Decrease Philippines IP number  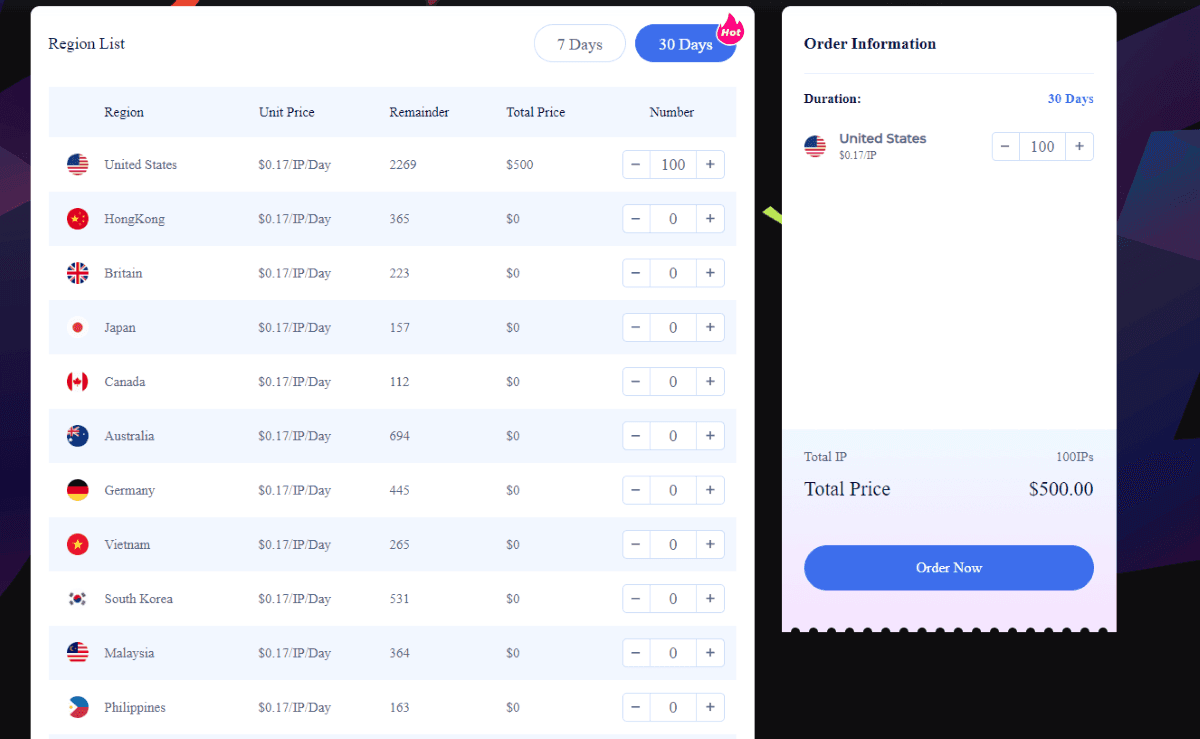[x=636, y=708]
